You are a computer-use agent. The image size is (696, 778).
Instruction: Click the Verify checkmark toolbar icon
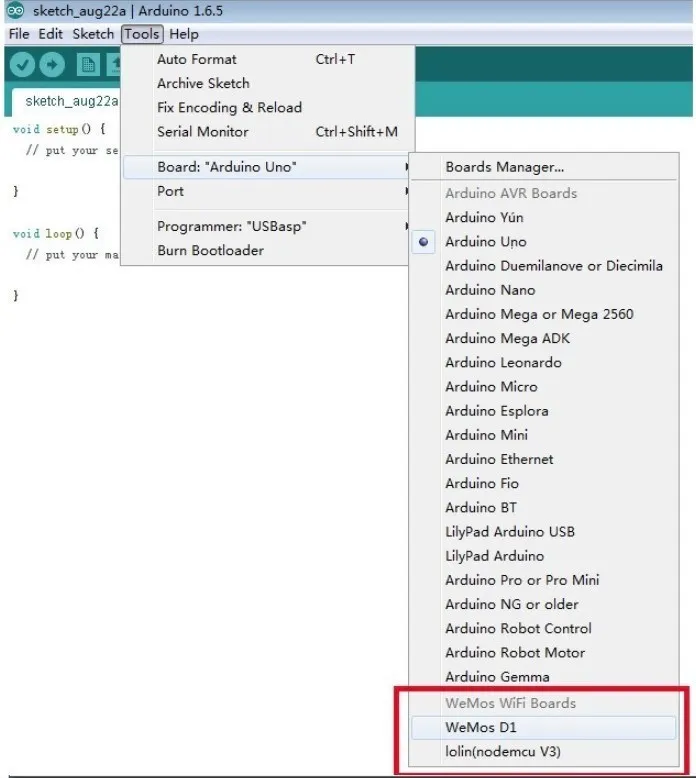pos(22,65)
